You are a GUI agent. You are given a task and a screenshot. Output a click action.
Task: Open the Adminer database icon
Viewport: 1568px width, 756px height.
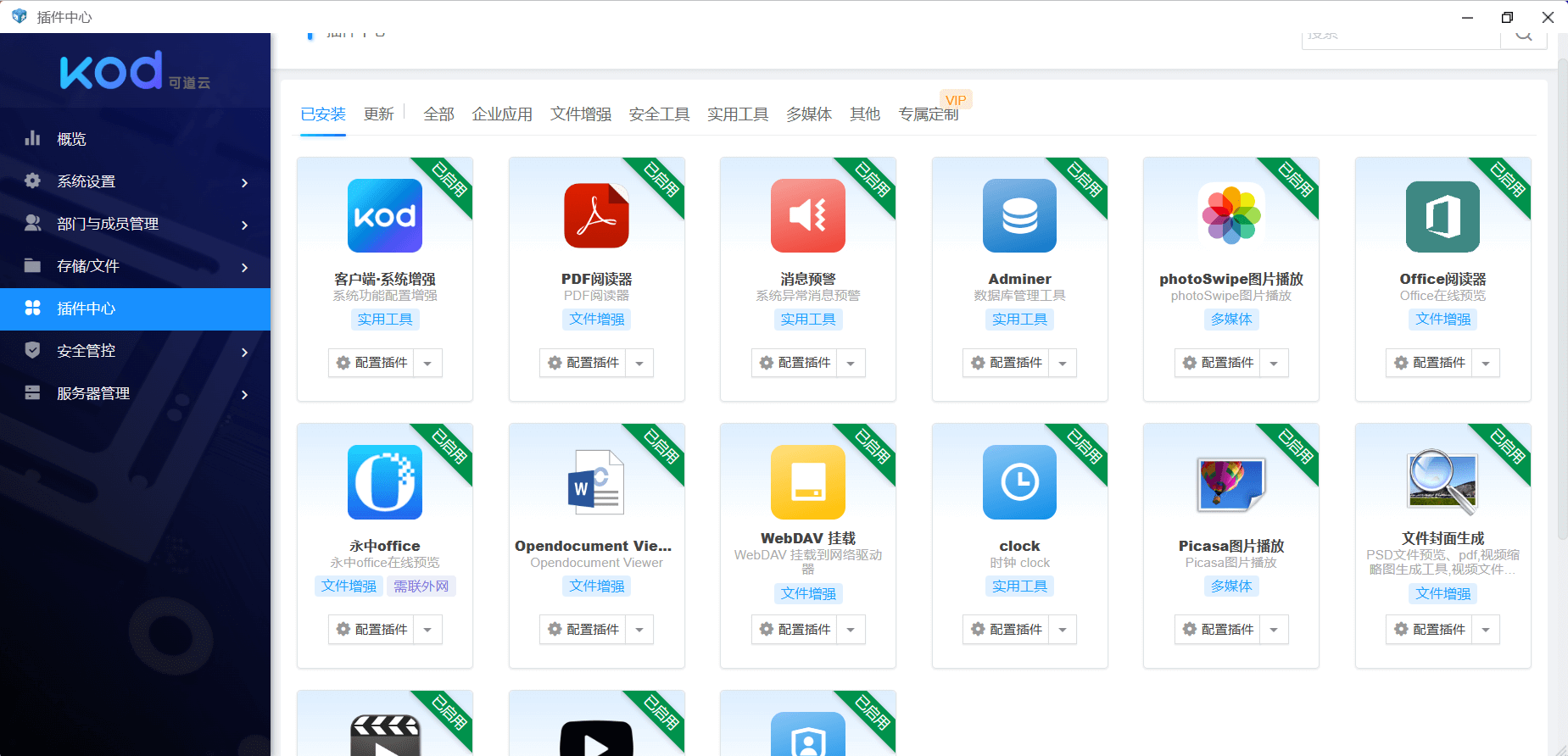coord(1019,215)
